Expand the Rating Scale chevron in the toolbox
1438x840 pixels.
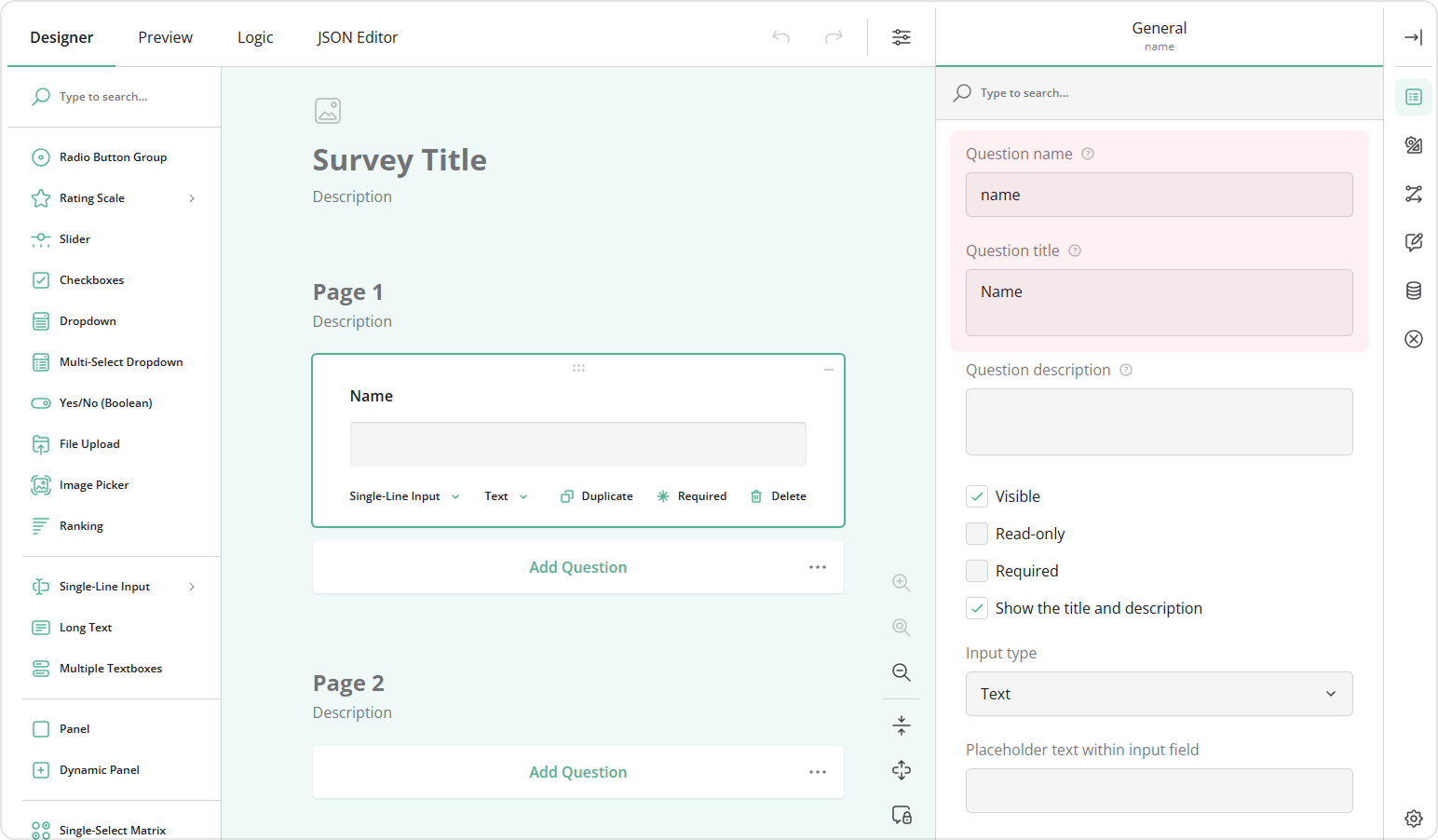click(x=192, y=197)
